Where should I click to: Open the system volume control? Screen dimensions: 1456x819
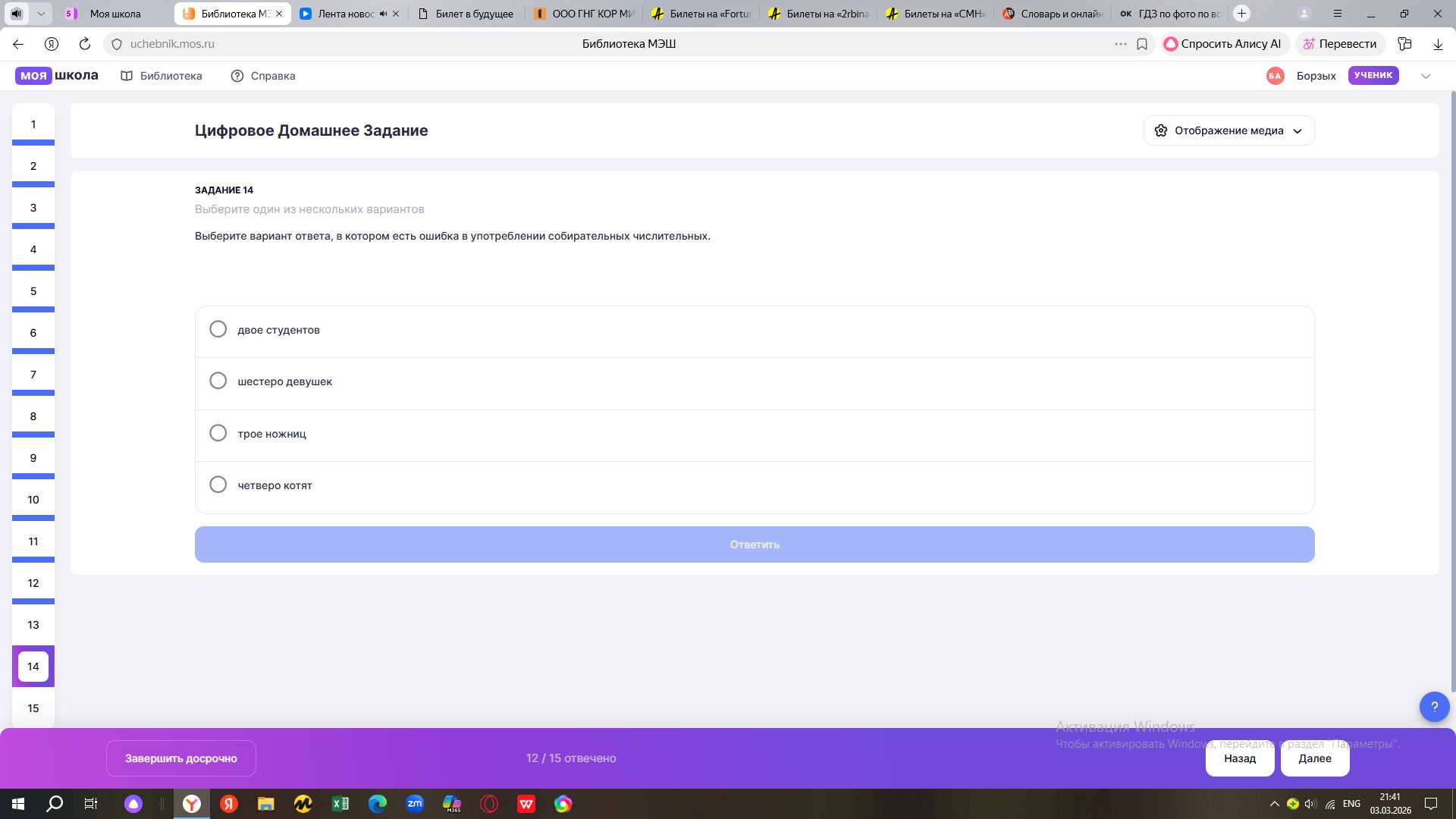(x=1311, y=804)
